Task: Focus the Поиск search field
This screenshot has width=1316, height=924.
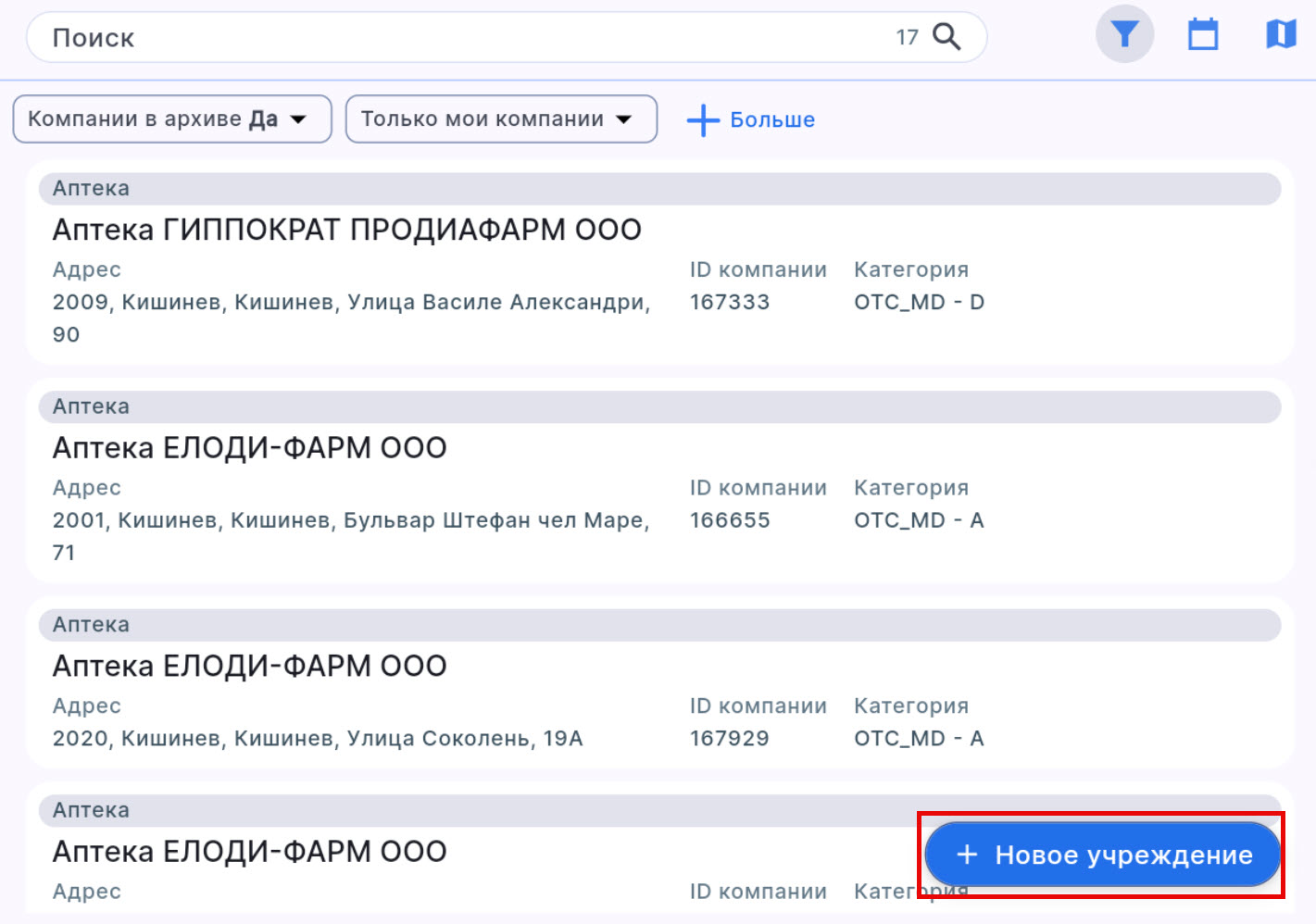Action: click(463, 38)
